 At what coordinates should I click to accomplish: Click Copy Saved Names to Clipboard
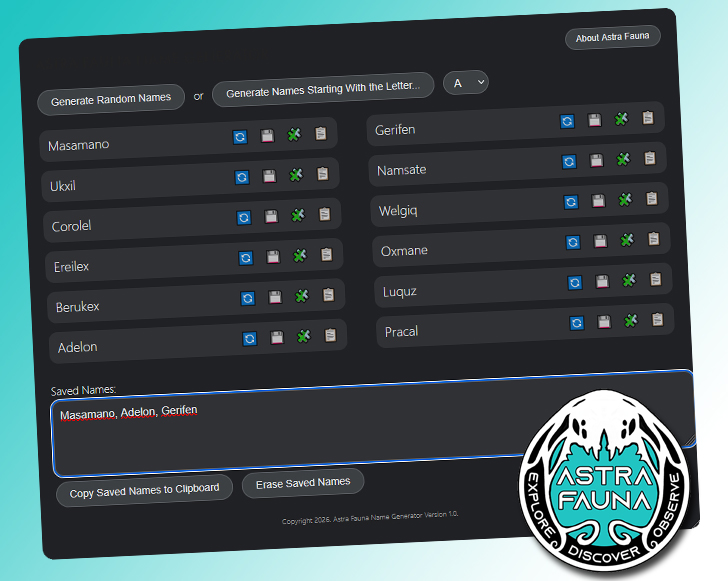tap(144, 492)
